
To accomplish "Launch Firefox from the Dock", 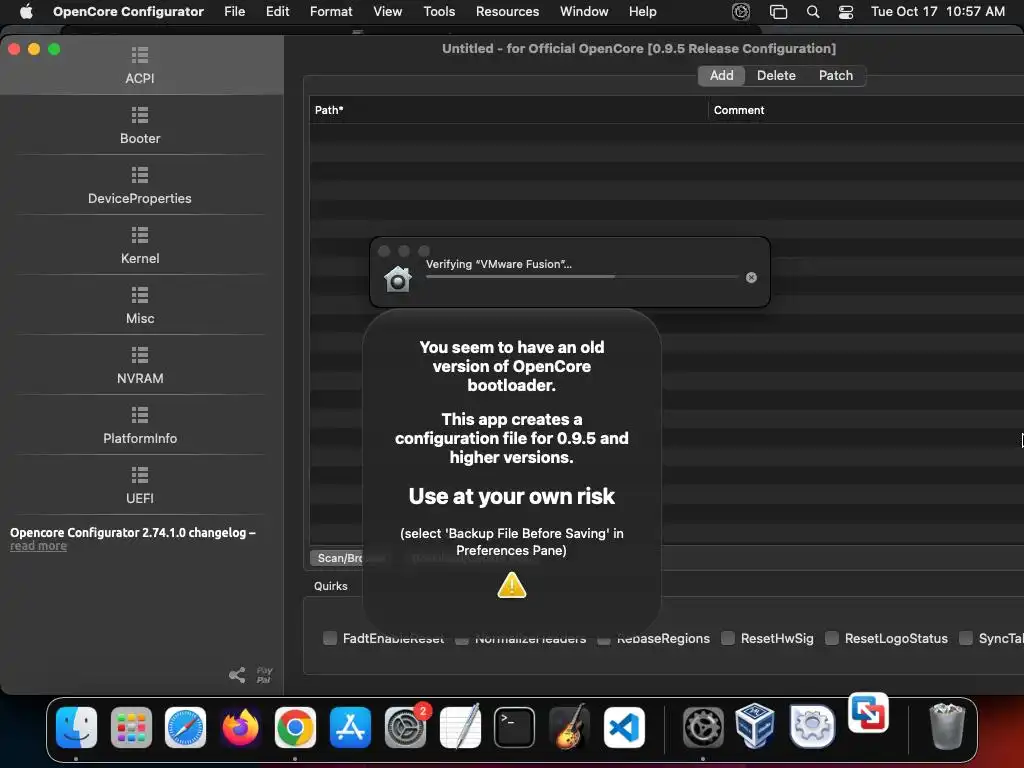I will coord(240,727).
